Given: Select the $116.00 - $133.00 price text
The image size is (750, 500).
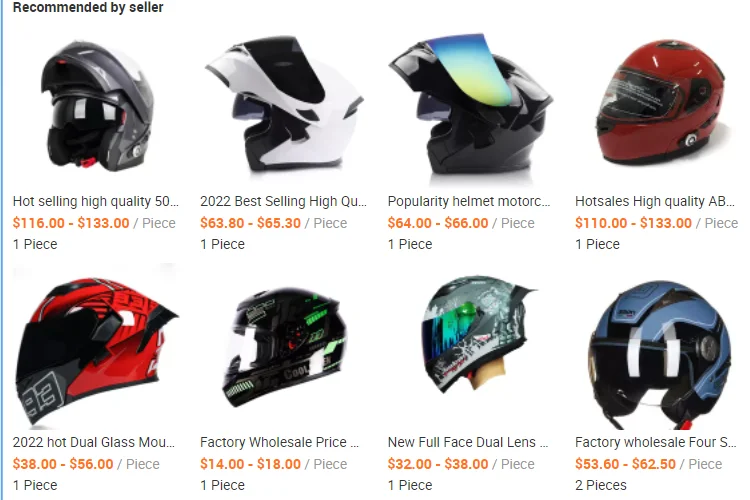Looking at the screenshot, I should pyautogui.click(x=71, y=223).
